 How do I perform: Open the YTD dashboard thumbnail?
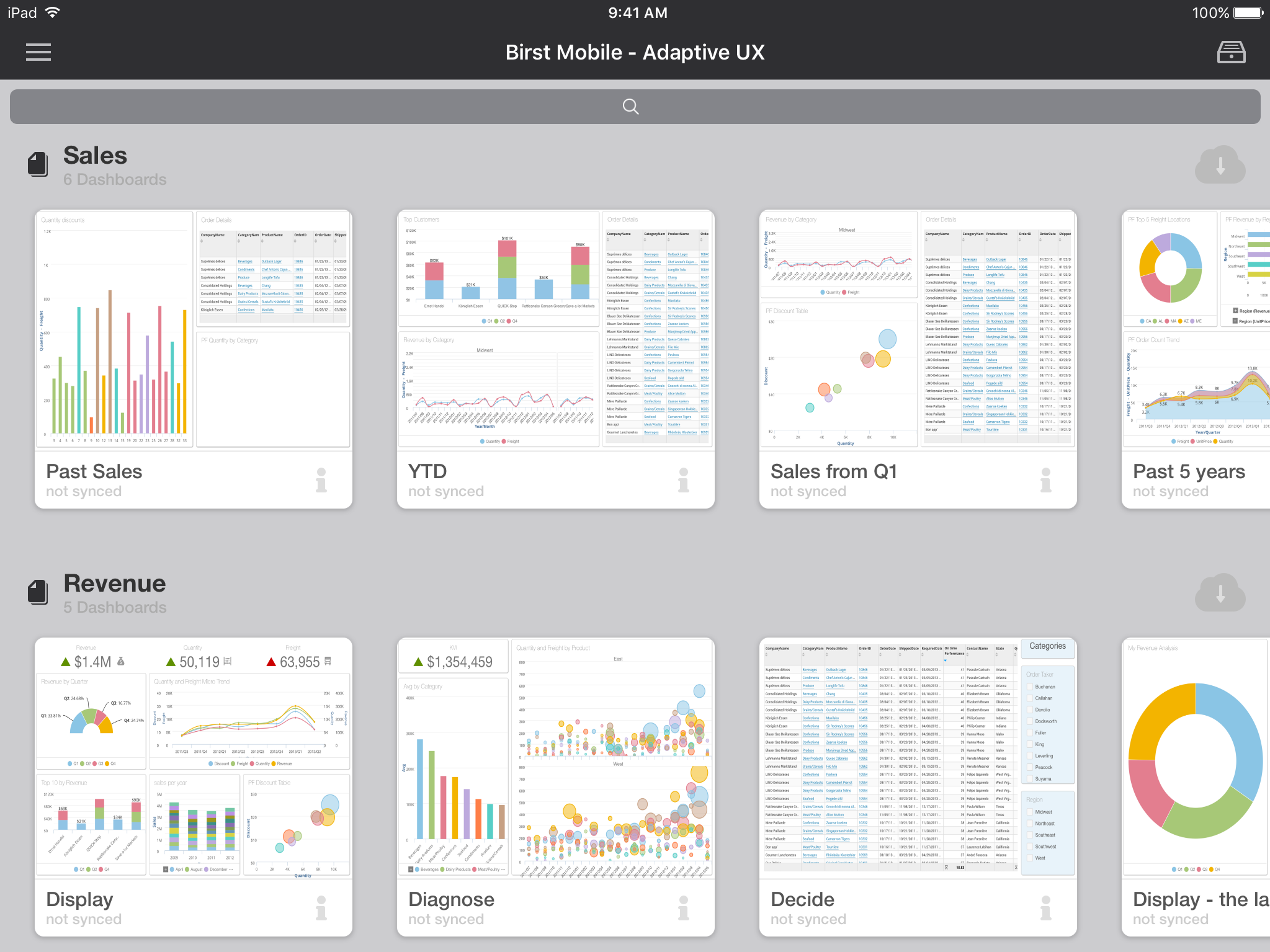(x=555, y=329)
